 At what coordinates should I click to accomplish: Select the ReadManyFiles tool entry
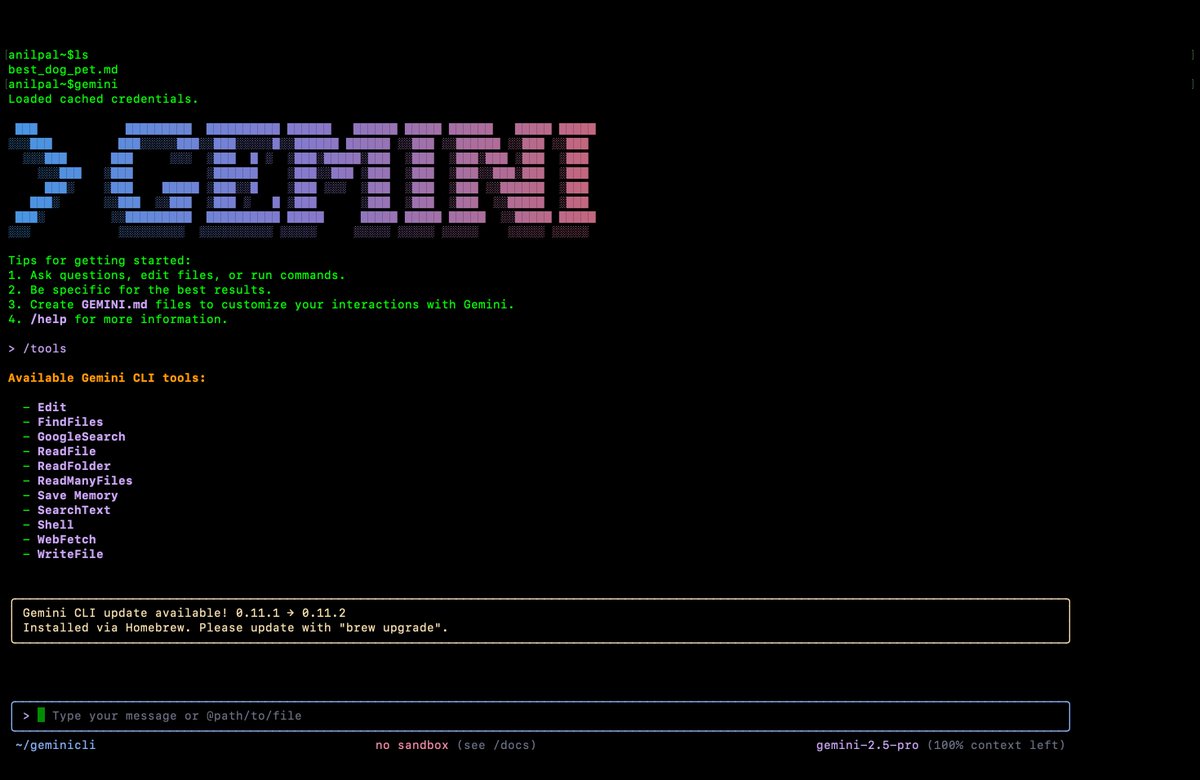pyautogui.click(x=84, y=480)
